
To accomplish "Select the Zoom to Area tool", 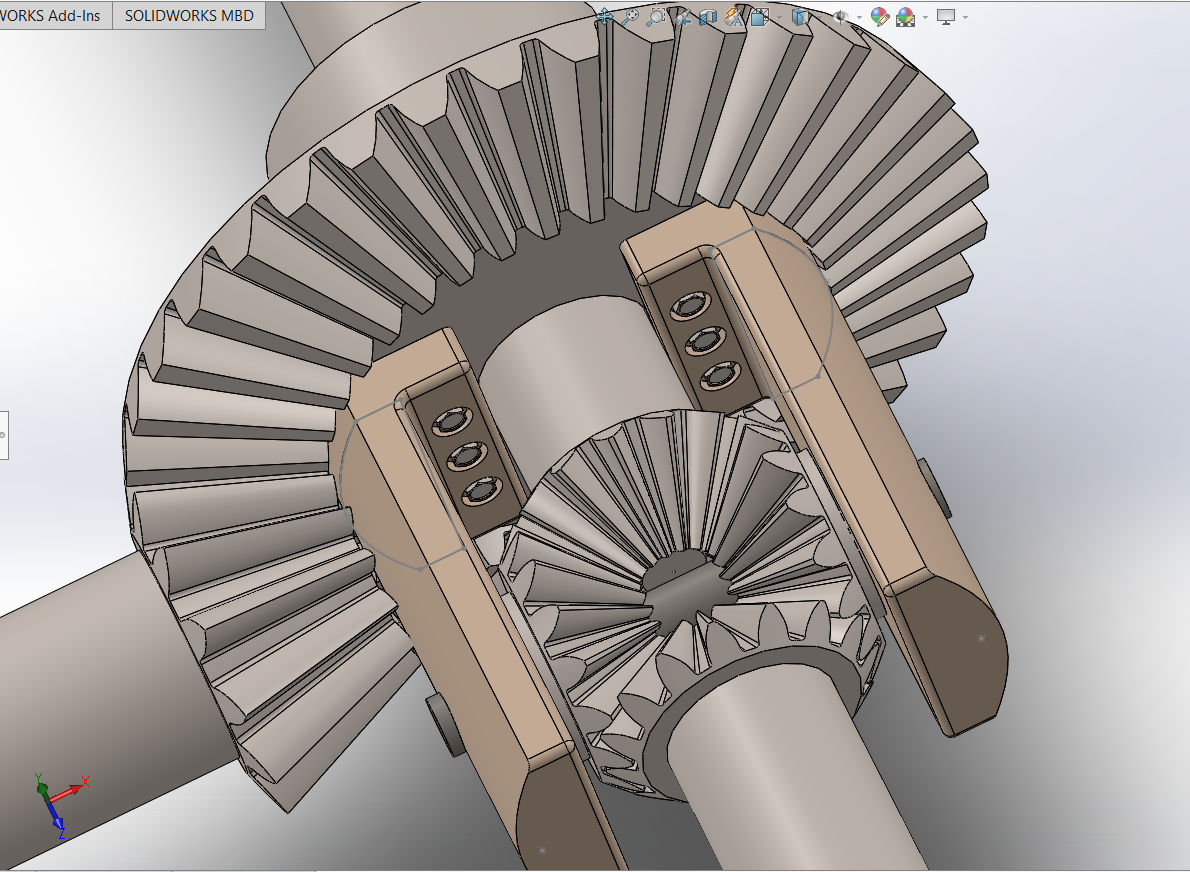I will pyautogui.click(x=656, y=16).
